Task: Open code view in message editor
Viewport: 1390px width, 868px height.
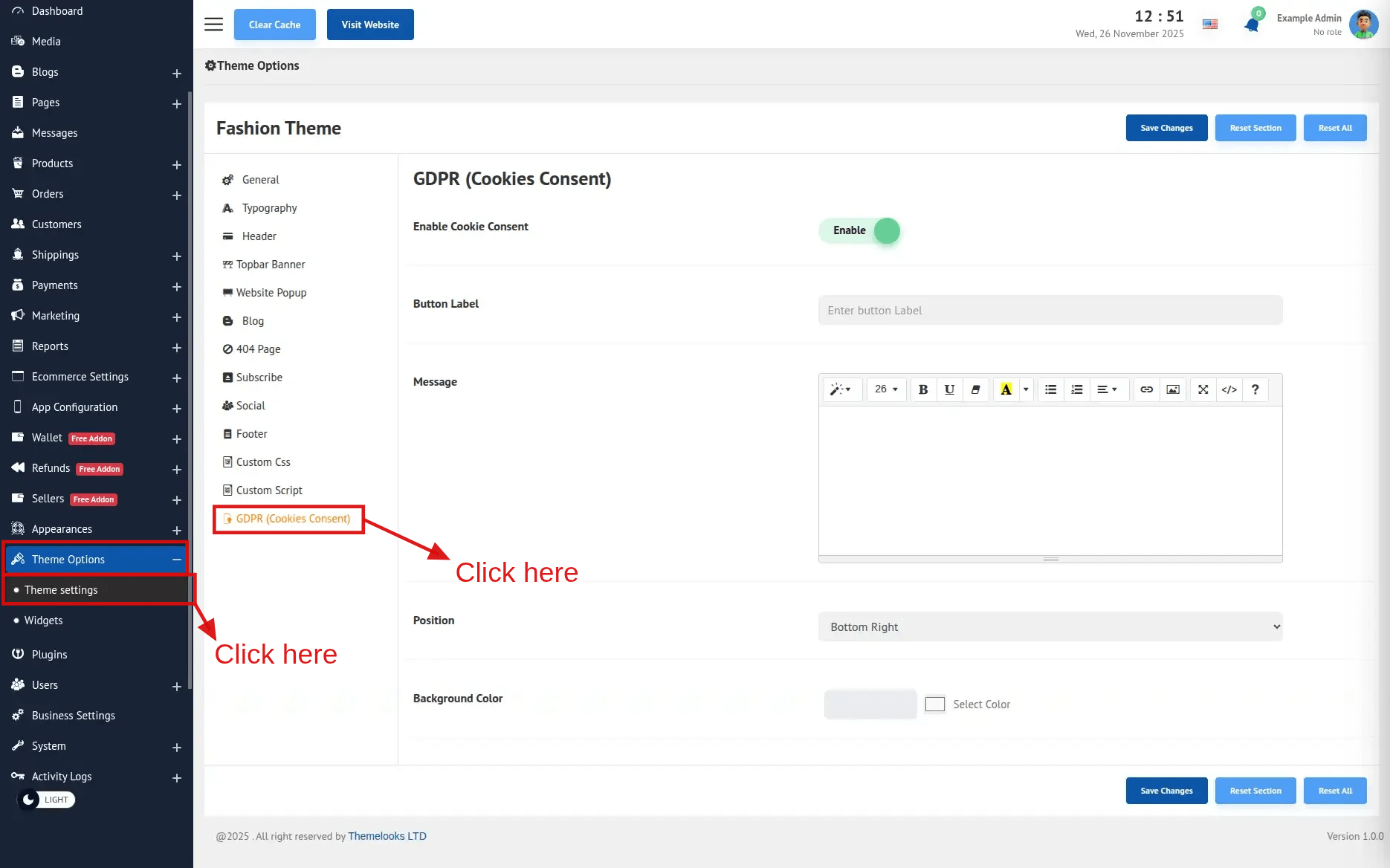Action: coord(1229,389)
